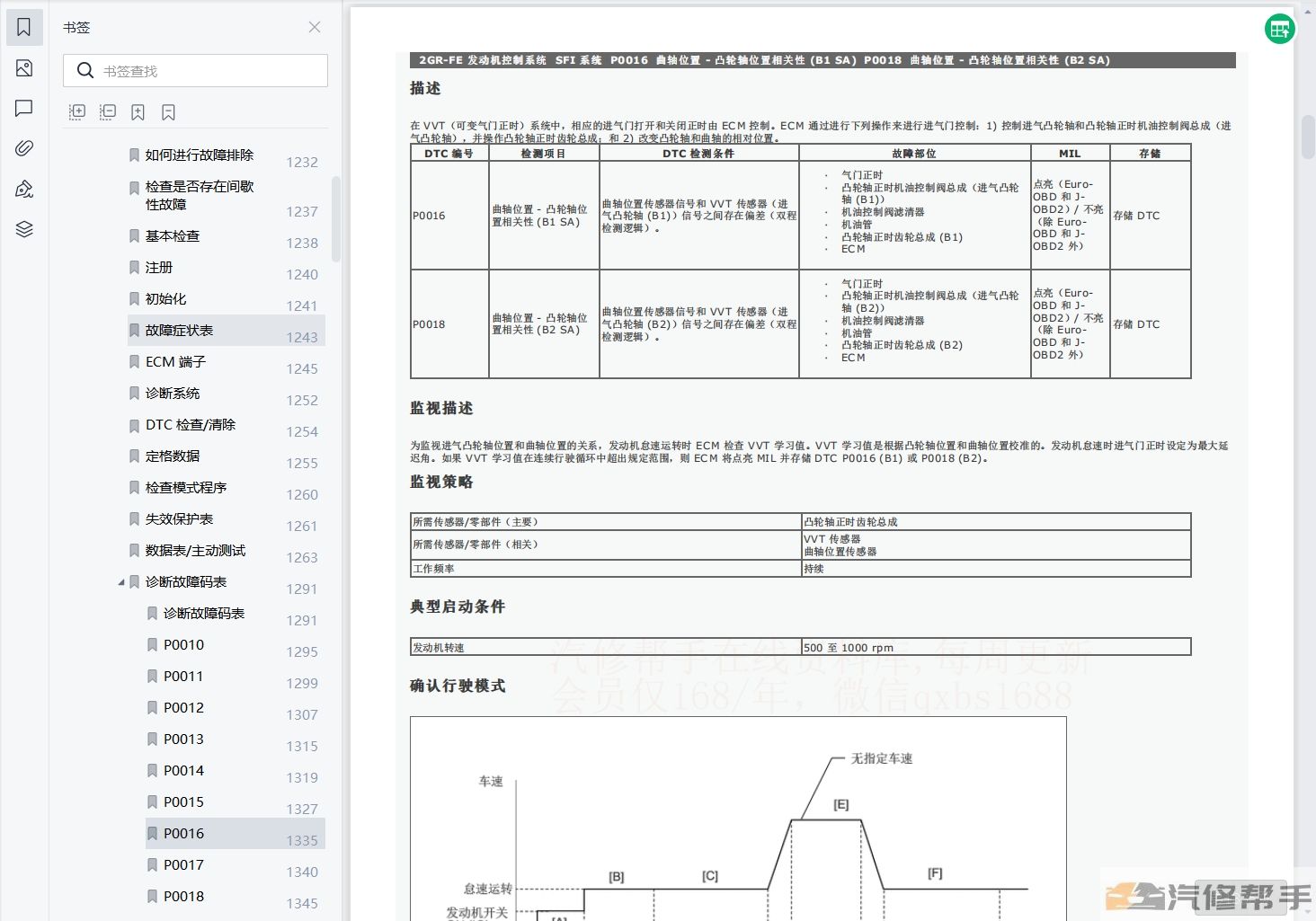This screenshot has height=921, width=1316.
Task: Click the document vertical scrollbar thumb
Action: [x=1308, y=137]
